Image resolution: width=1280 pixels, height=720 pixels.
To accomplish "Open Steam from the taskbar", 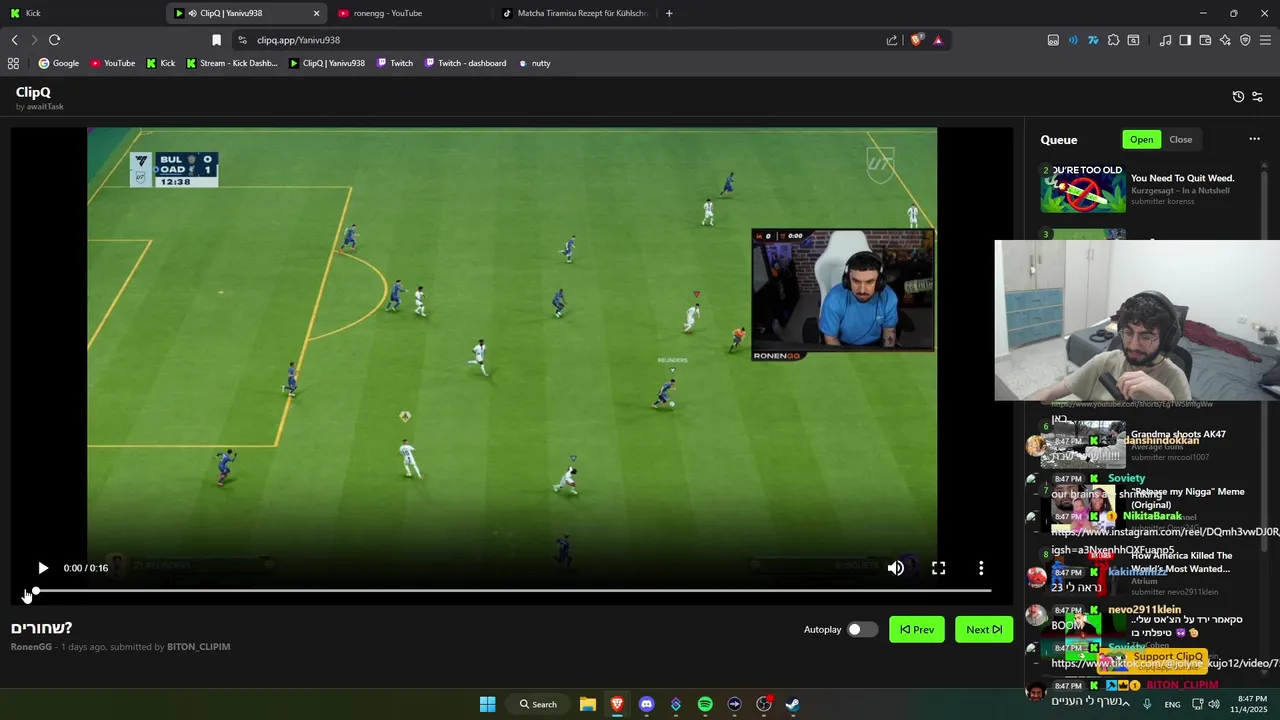I will pos(792,704).
